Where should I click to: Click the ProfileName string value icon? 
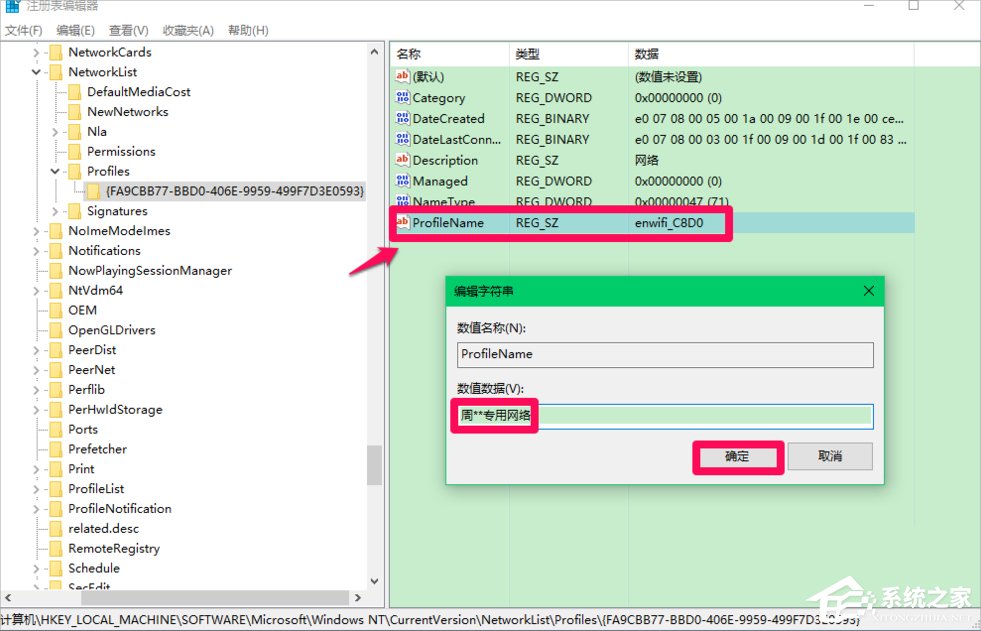[x=404, y=222]
